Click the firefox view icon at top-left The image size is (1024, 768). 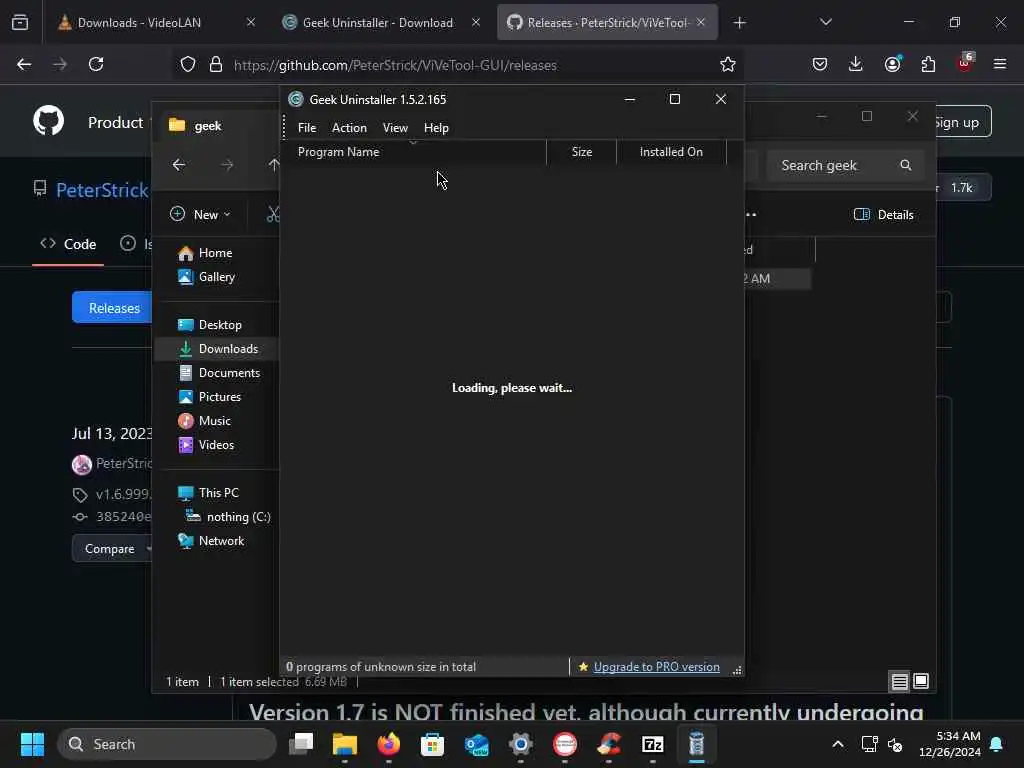coord(20,23)
